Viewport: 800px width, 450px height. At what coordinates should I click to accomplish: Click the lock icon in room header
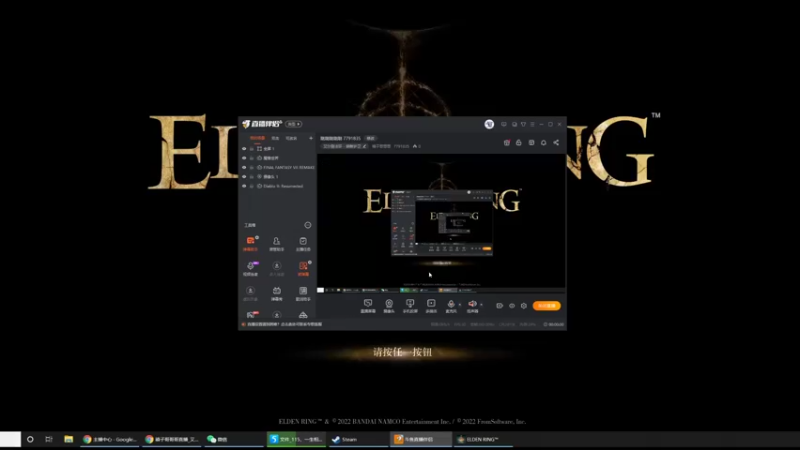pos(518,143)
